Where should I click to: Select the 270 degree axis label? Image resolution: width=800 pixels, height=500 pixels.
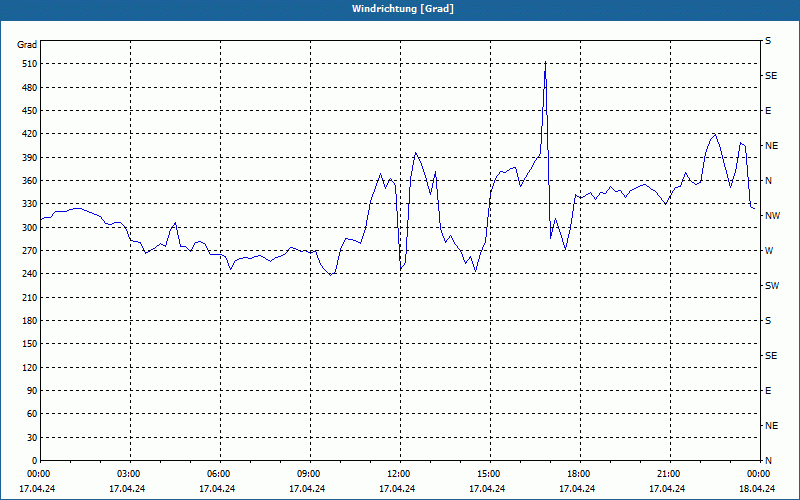(30, 251)
